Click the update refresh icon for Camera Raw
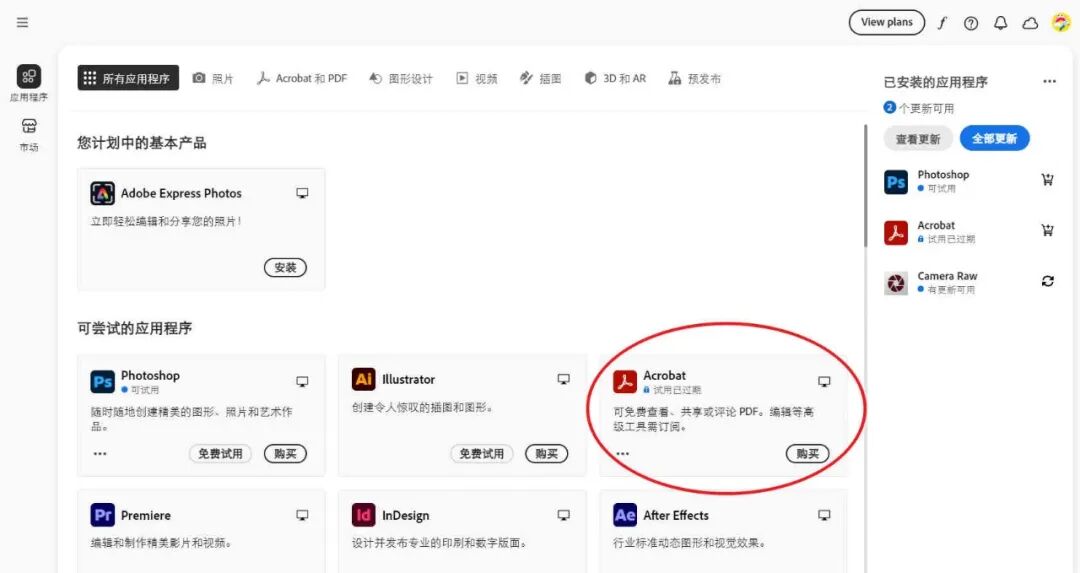Viewport: 1080px width, 573px height. pyautogui.click(x=1048, y=281)
